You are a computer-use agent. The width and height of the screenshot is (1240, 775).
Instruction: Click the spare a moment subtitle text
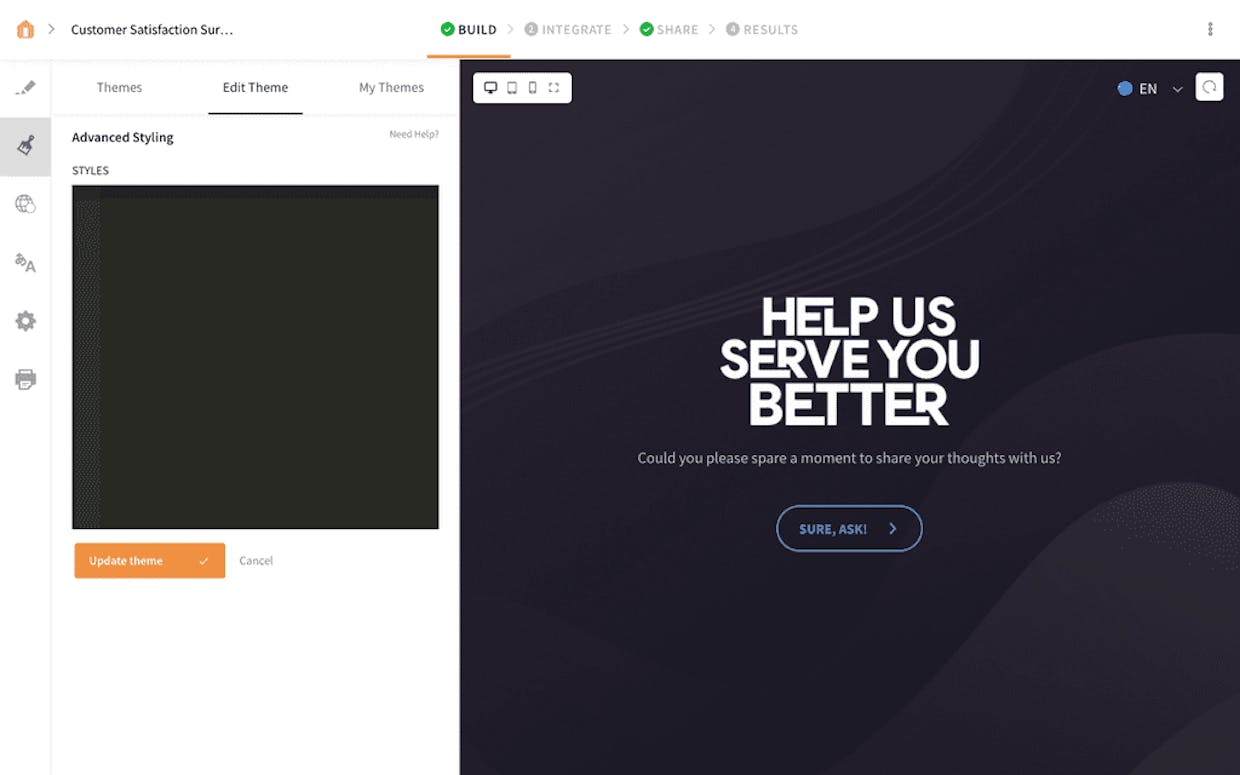coord(849,458)
